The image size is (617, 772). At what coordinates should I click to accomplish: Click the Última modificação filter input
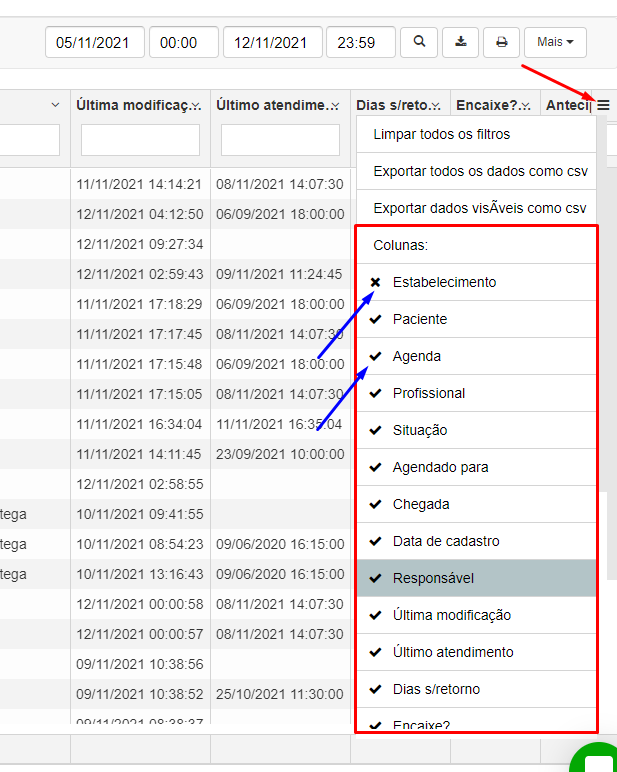point(140,140)
